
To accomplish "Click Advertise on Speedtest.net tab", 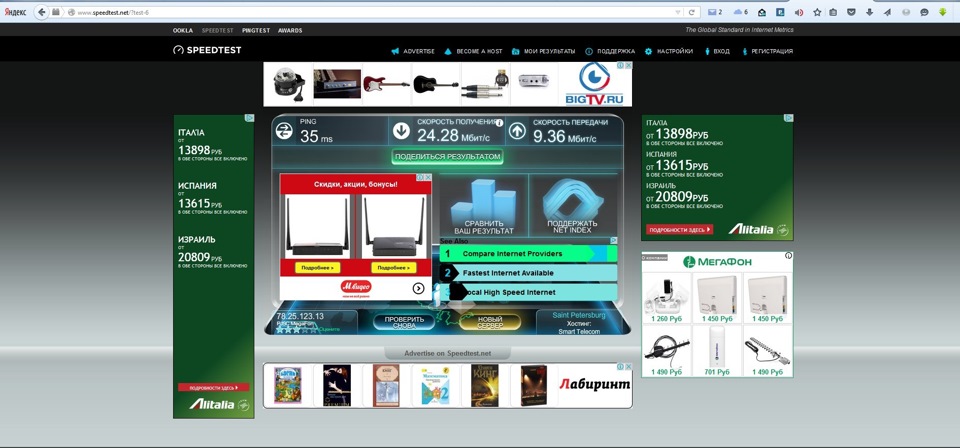I will pos(448,353).
